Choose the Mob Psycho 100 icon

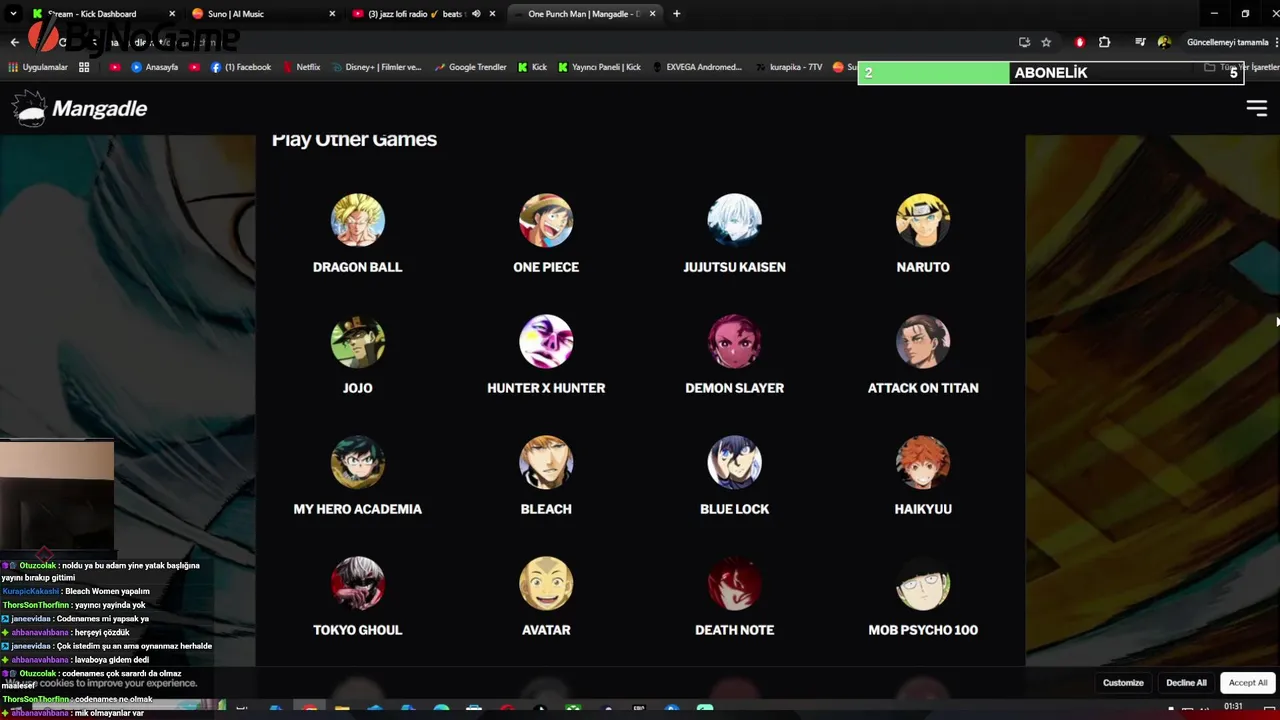click(x=923, y=583)
